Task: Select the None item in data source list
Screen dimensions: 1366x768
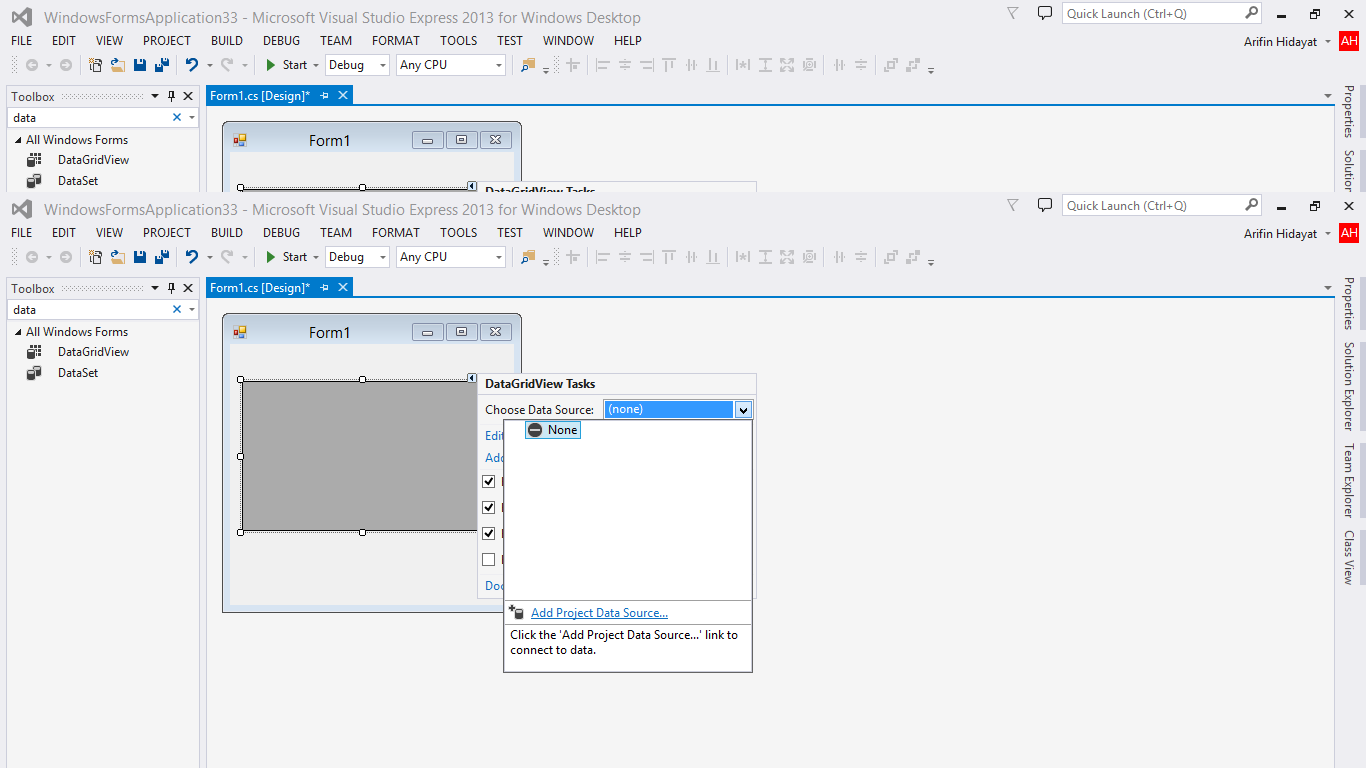Action: pos(553,430)
